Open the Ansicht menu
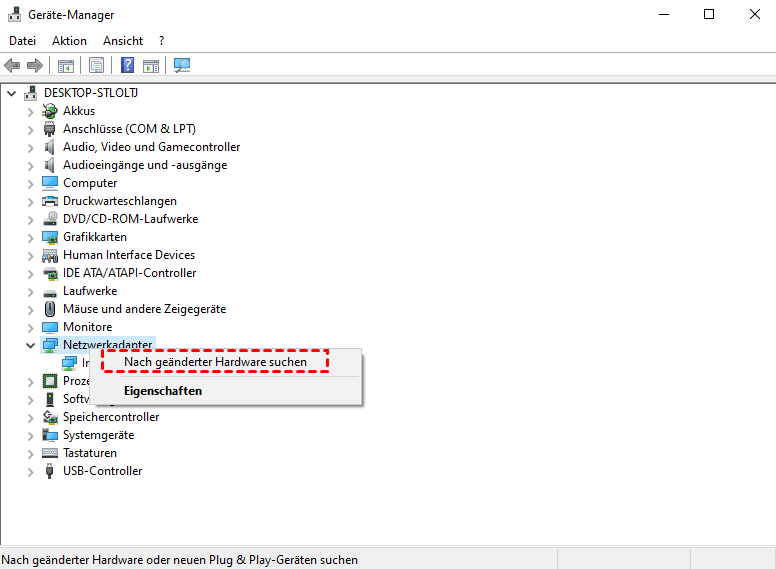The width and height of the screenshot is (776, 569). 123,41
